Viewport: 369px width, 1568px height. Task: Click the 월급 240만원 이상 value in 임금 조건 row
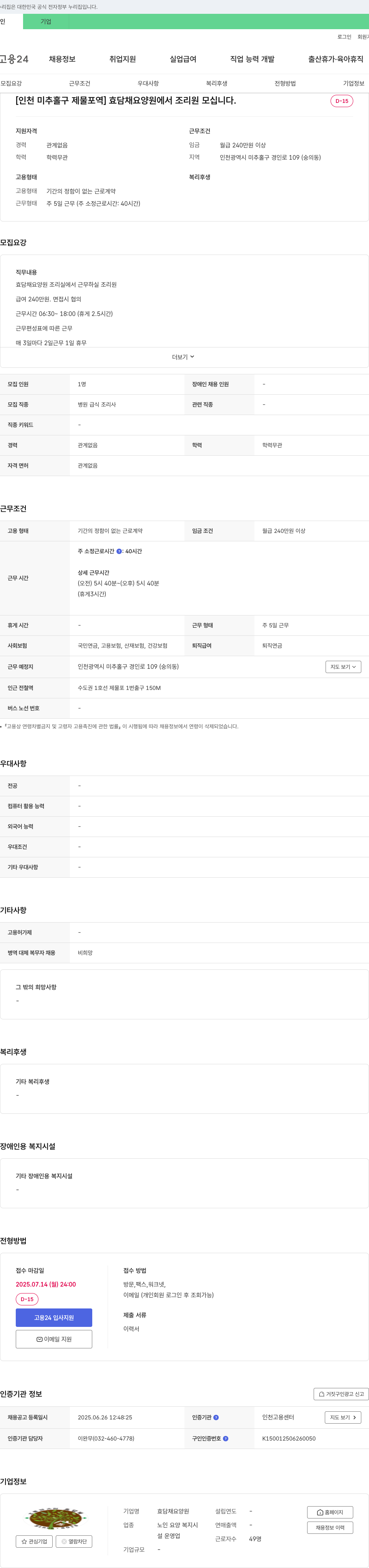[x=284, y=531]
